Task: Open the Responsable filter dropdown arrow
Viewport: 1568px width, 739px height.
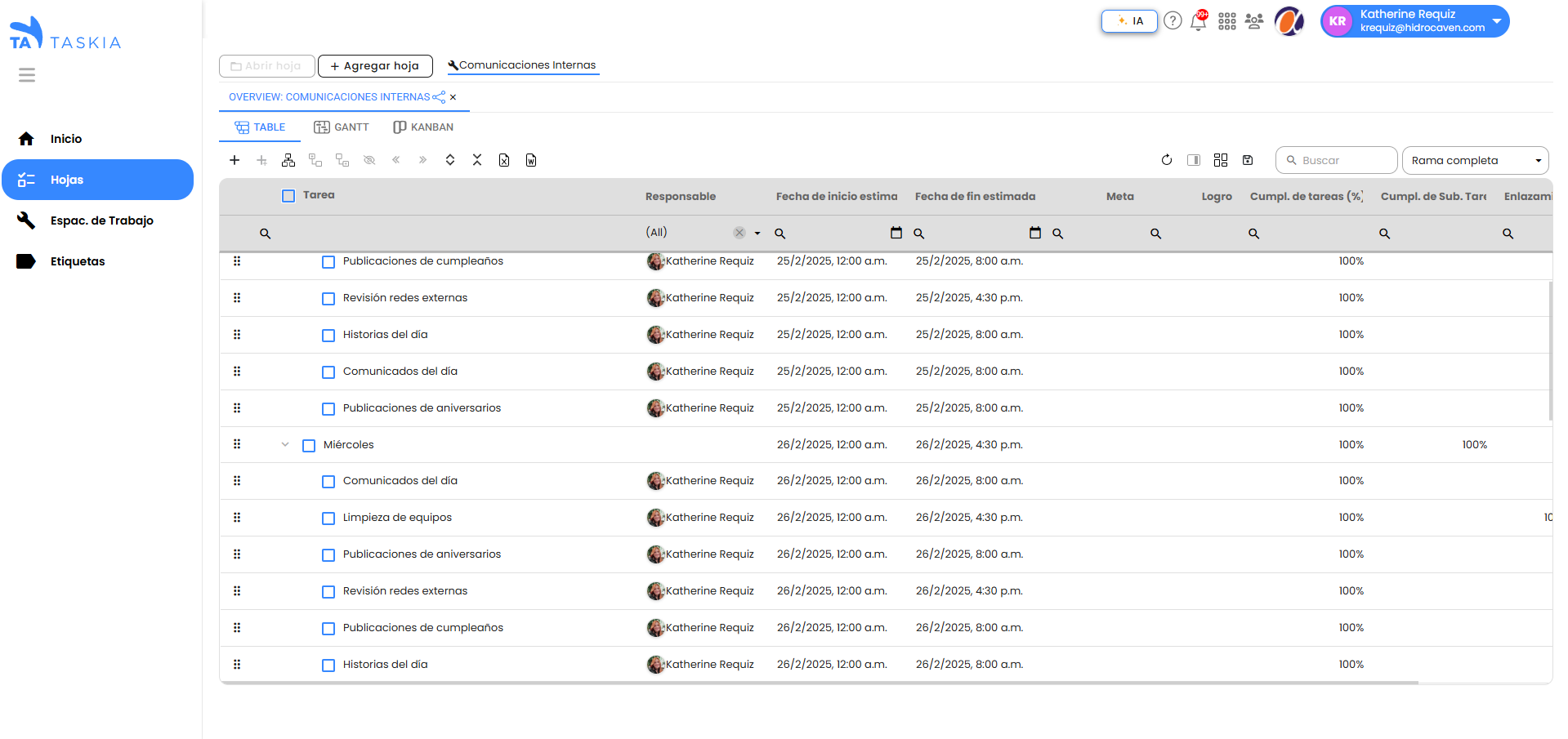Action: coord(757,234)
